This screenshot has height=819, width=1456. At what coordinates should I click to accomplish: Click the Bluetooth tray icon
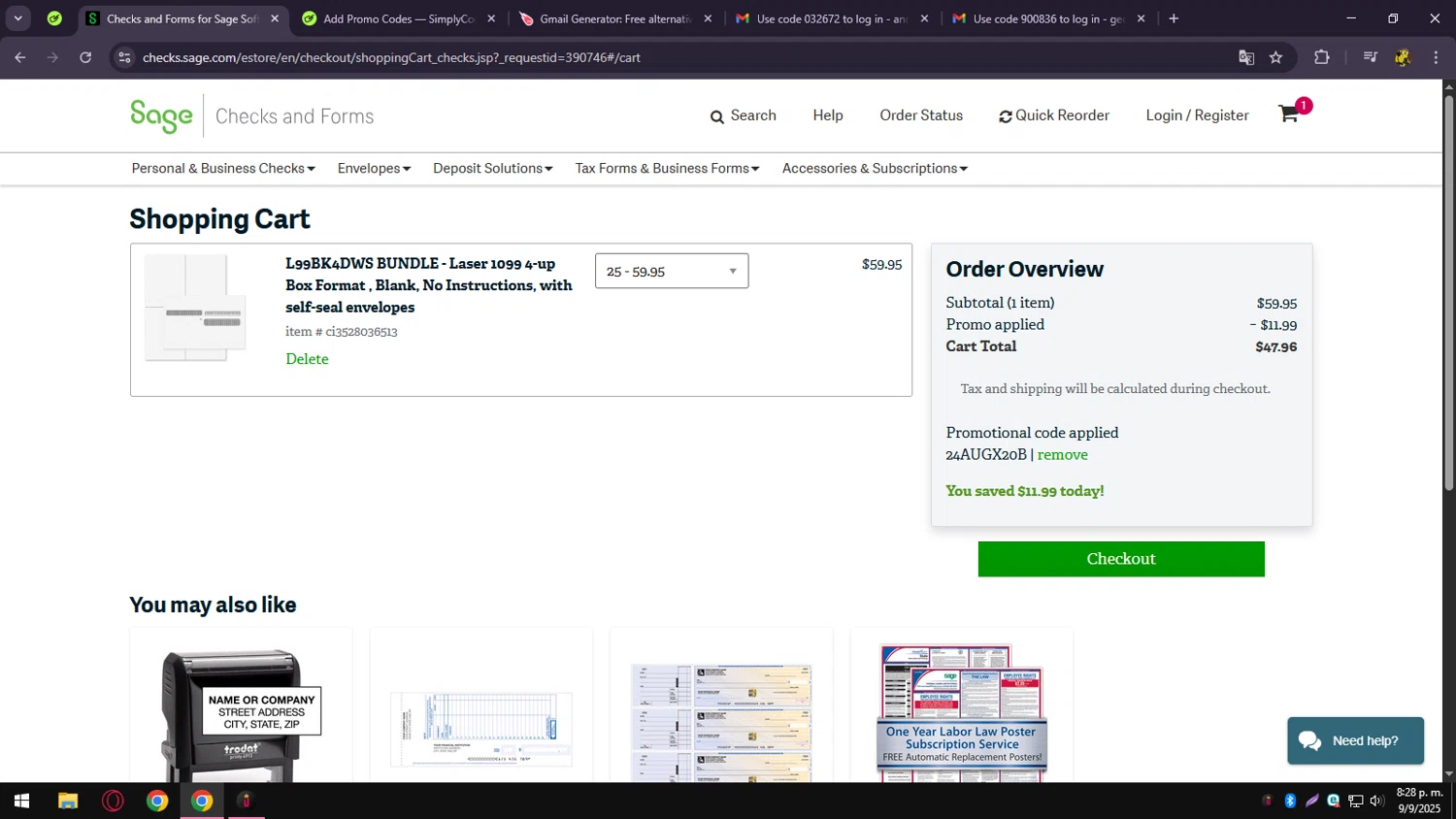(1290, 801)
